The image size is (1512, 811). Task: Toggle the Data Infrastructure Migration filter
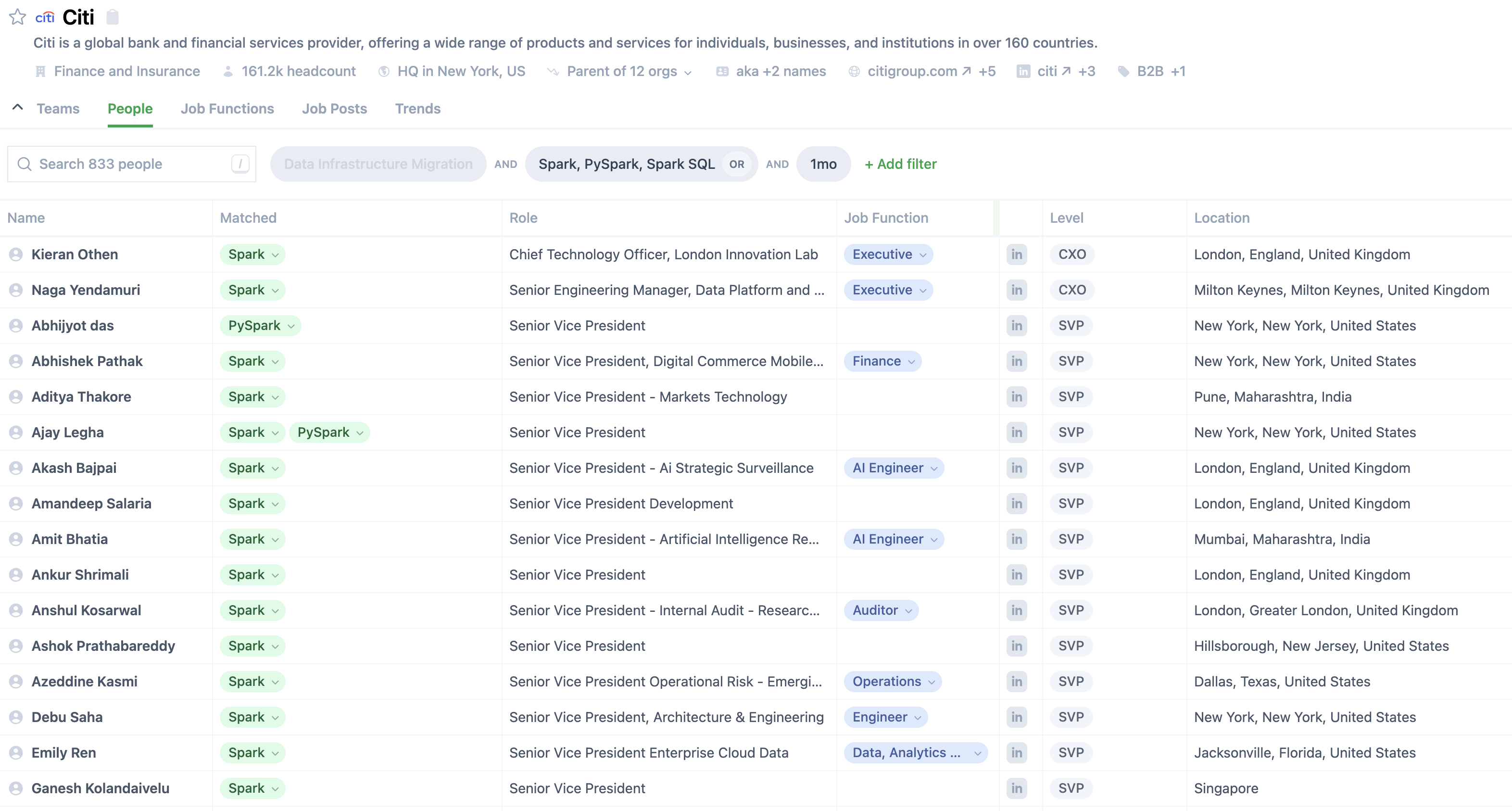point(378,164)
